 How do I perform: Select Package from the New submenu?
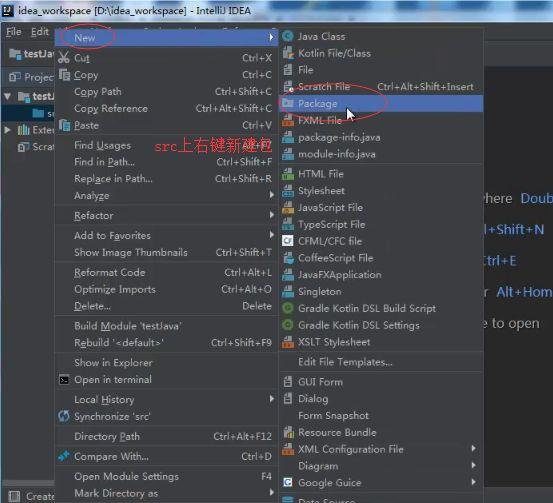381,103
